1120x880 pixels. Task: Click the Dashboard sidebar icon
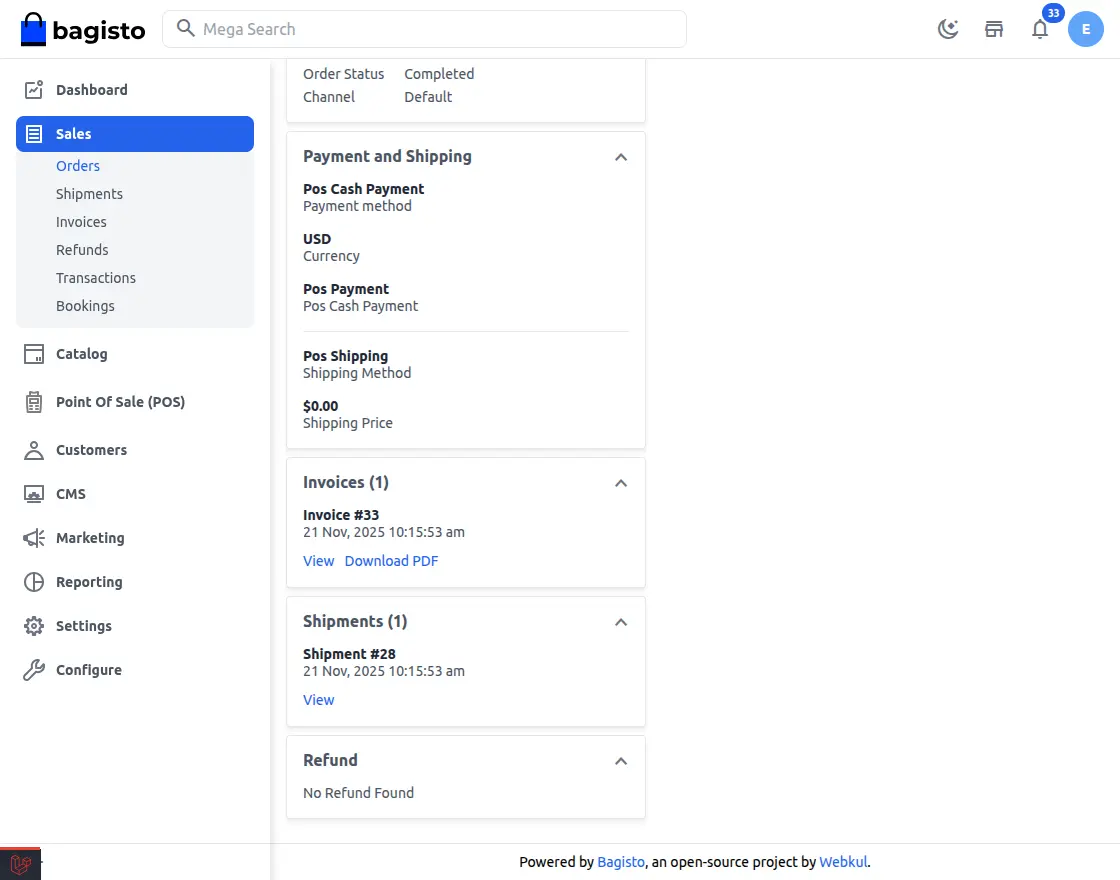tap(34, 90)
